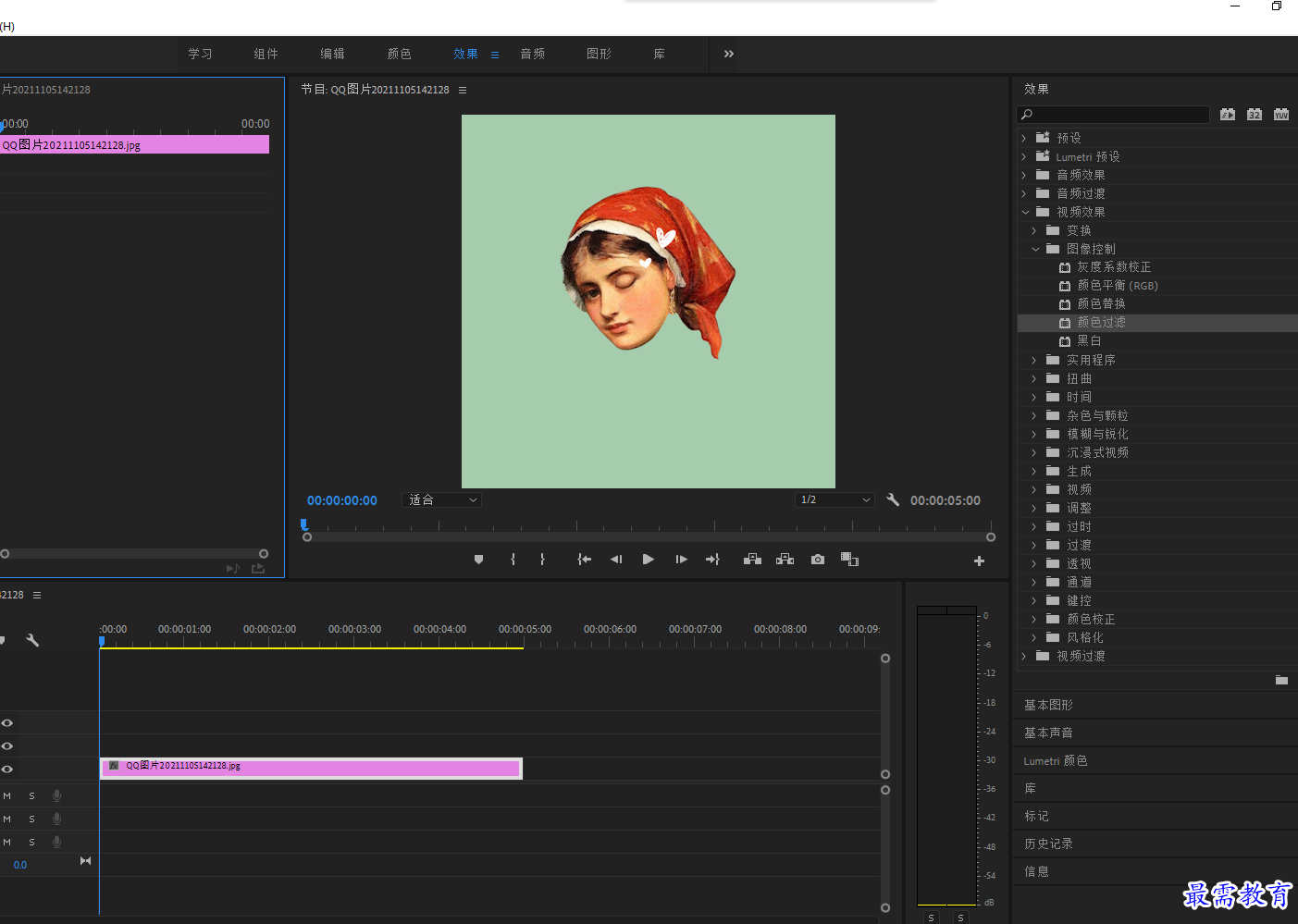Go to in point button
This screenshot has width=1298, height=924.
(x=584, y=560)
